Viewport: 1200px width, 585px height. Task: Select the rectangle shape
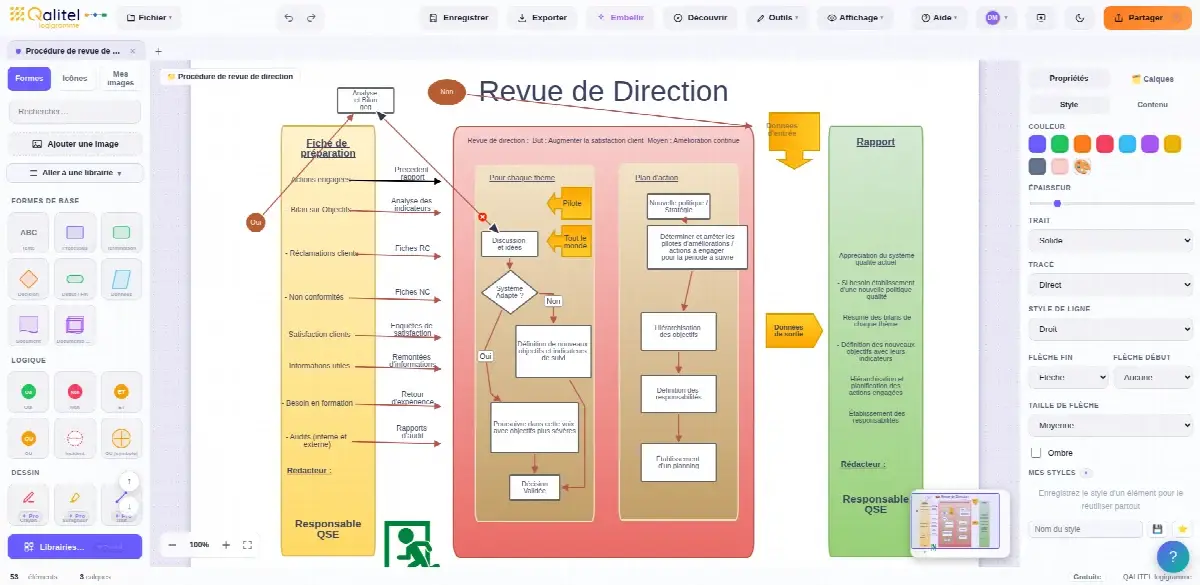pyautogui.click(x=75, y=235)
